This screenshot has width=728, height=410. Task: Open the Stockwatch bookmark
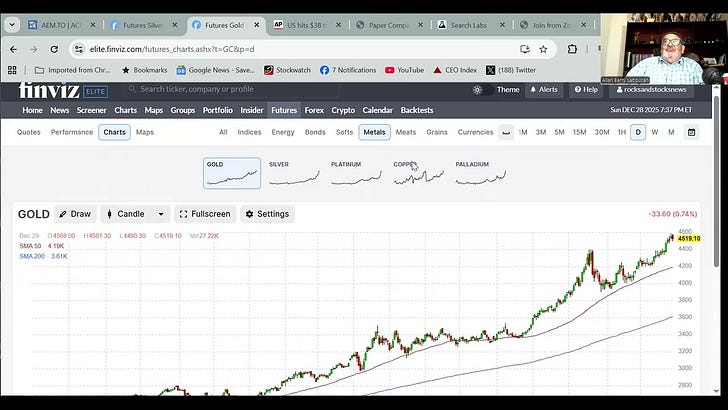point(287,70)
